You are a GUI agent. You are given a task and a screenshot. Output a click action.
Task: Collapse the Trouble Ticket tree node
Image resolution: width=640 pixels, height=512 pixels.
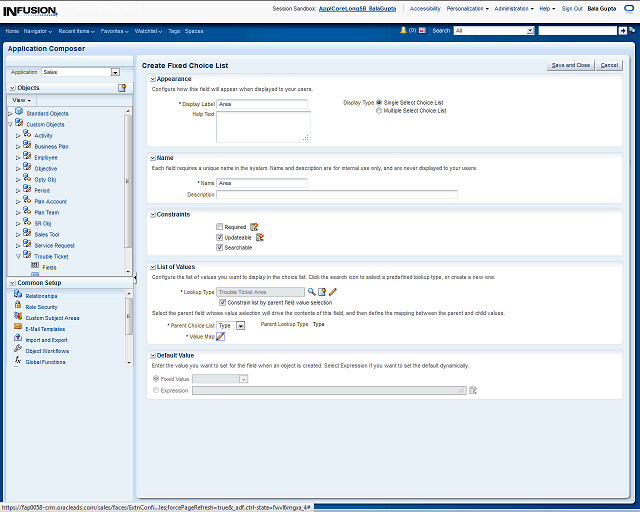pyautogui.click(x=19, y=256)
